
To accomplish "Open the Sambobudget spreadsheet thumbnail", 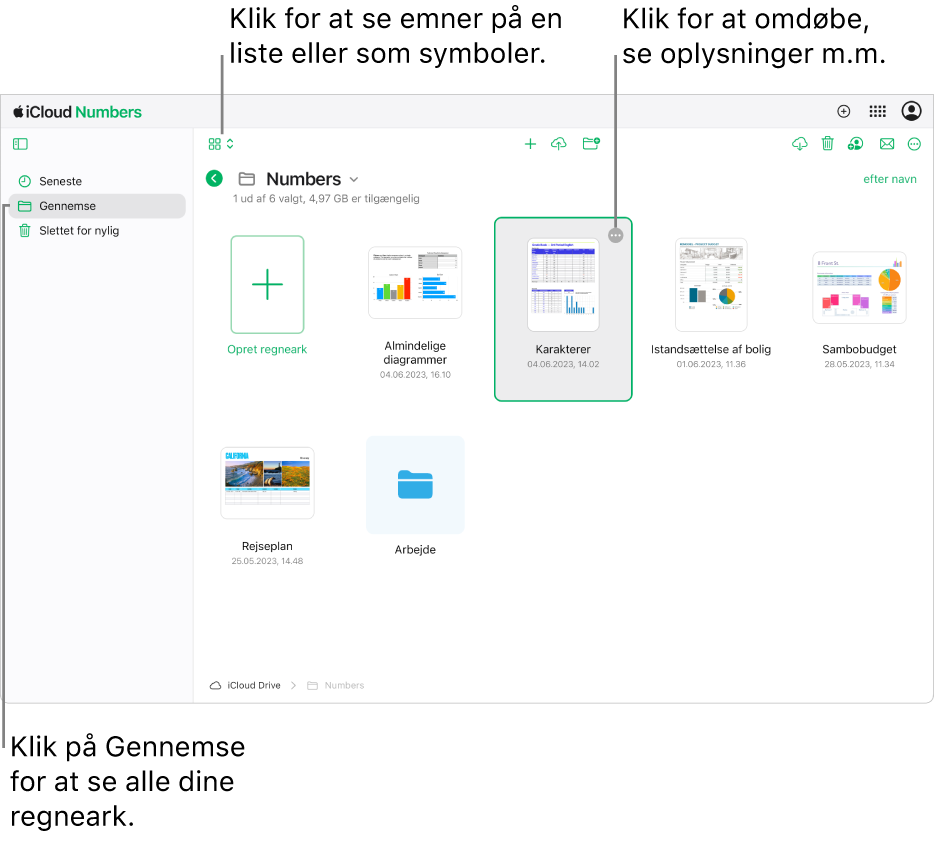I will (859, 287).
